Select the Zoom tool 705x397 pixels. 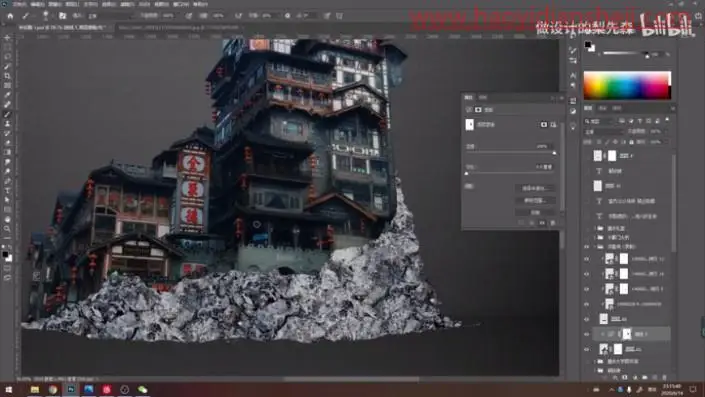coord(7,229)
